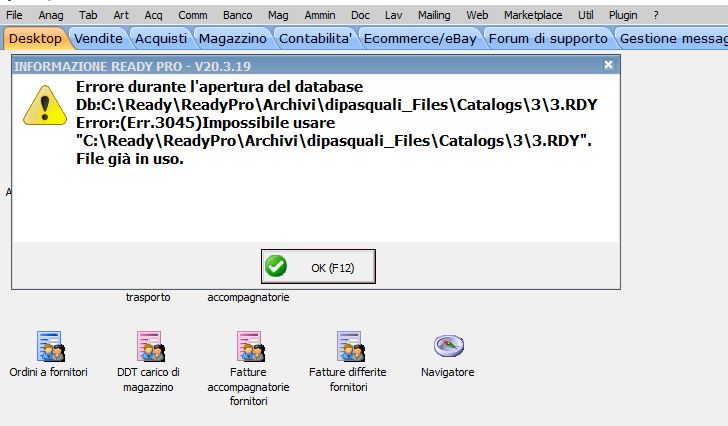Open the Acq menu

(153, 15)
